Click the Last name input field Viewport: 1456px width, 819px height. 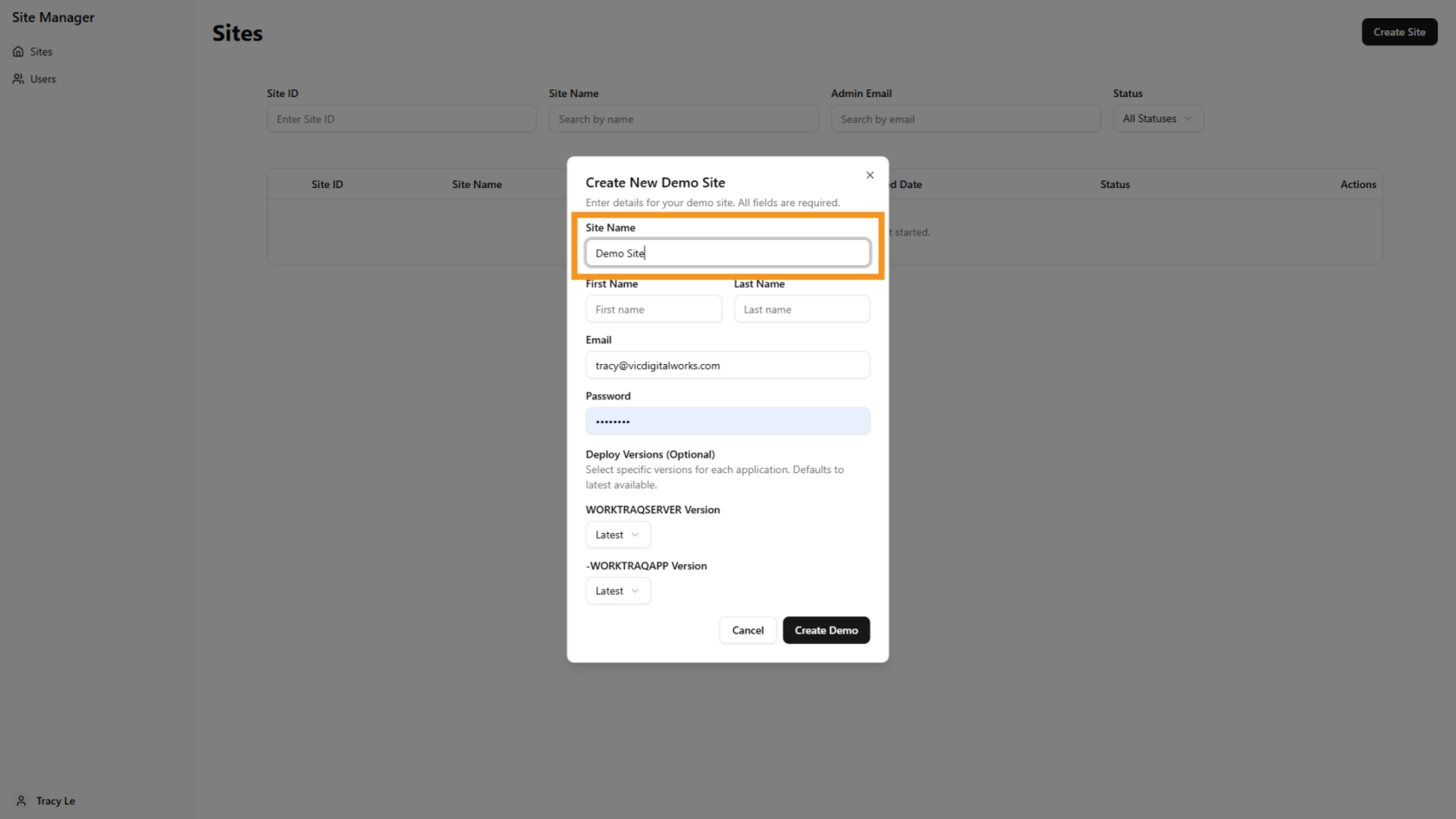801,309
